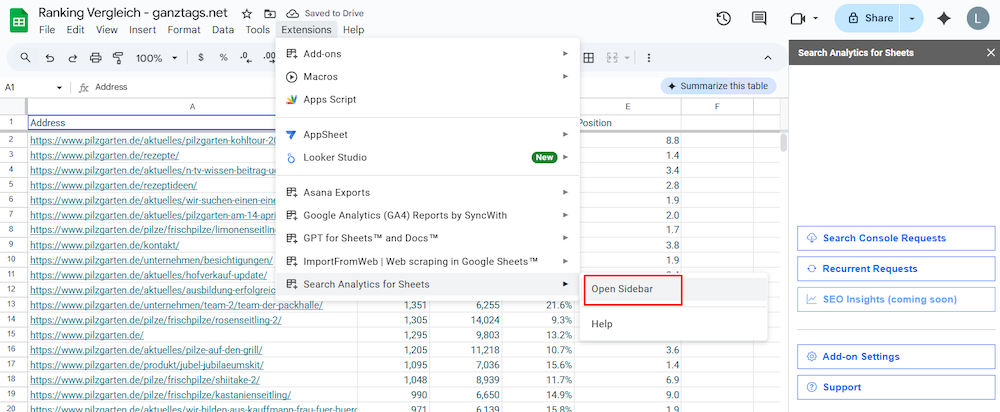Image resolution: width=1000 pixels, height=412 pixels.
Task: Open Recurrent Requests in the sidebar
Action: pos(896,269)
